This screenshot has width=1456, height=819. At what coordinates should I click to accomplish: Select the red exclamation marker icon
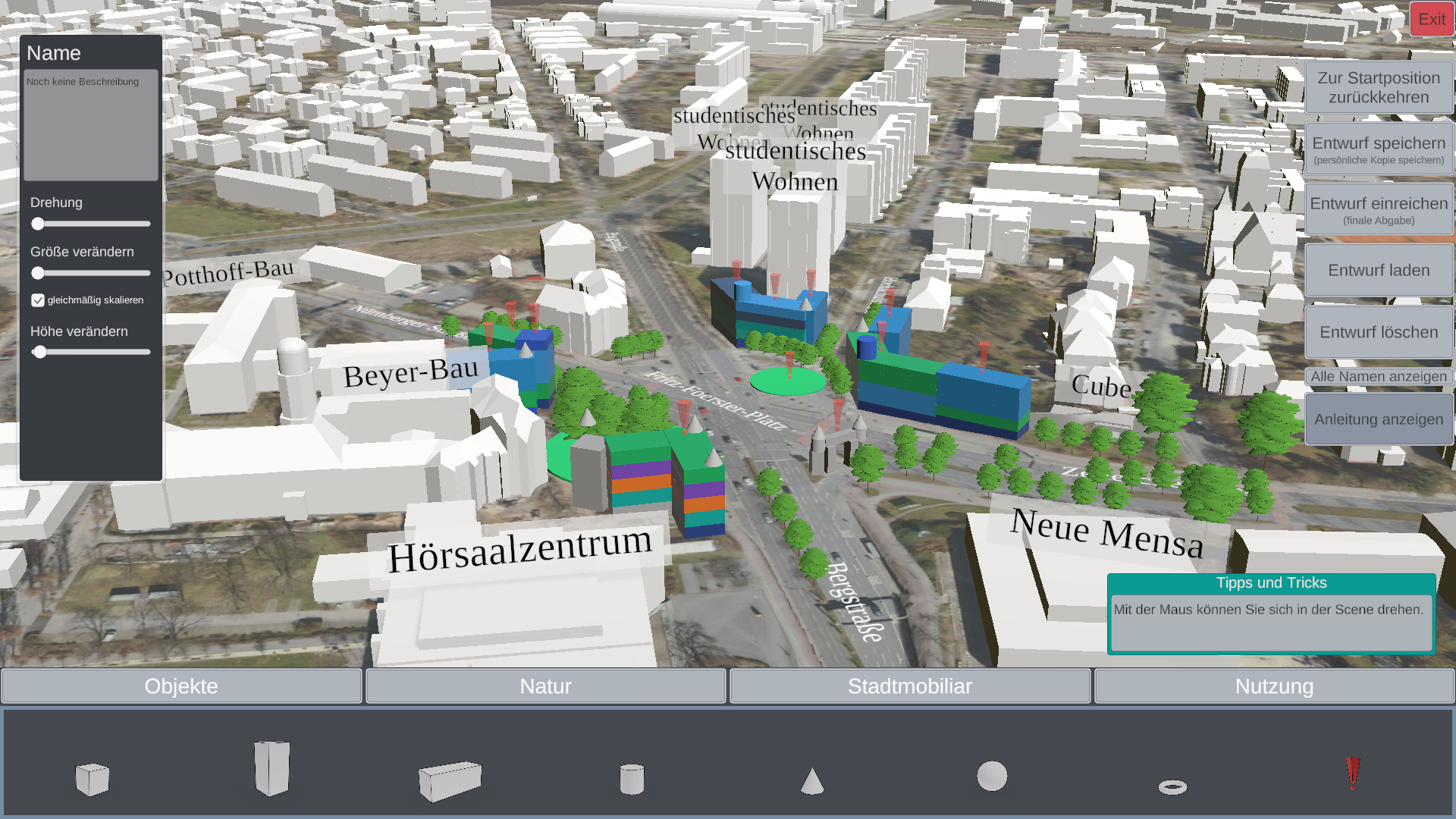[x=1353, y=773]
